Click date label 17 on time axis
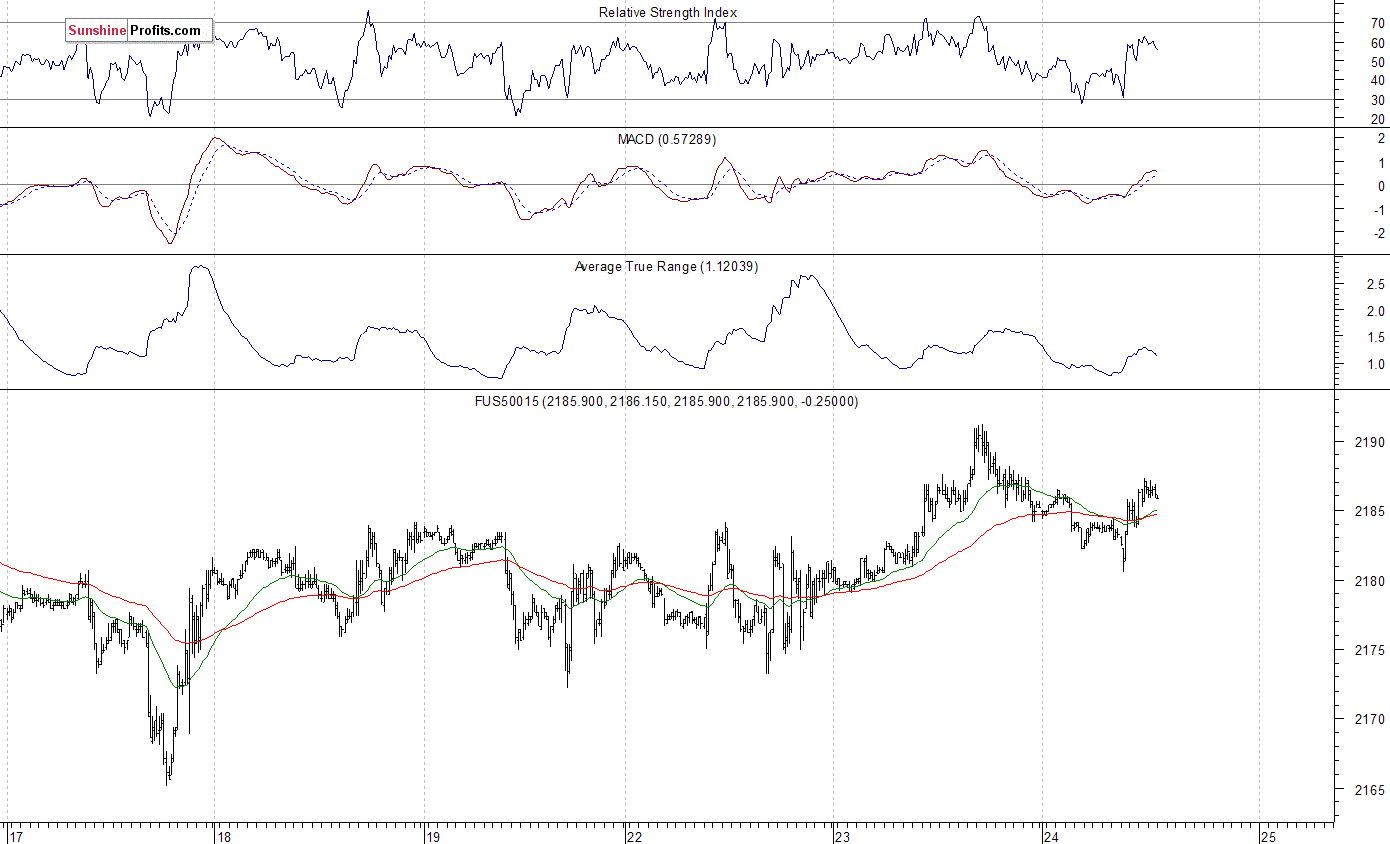This screenshot has height=844, width=1390. pyautogui.click(x=15, y=836)
